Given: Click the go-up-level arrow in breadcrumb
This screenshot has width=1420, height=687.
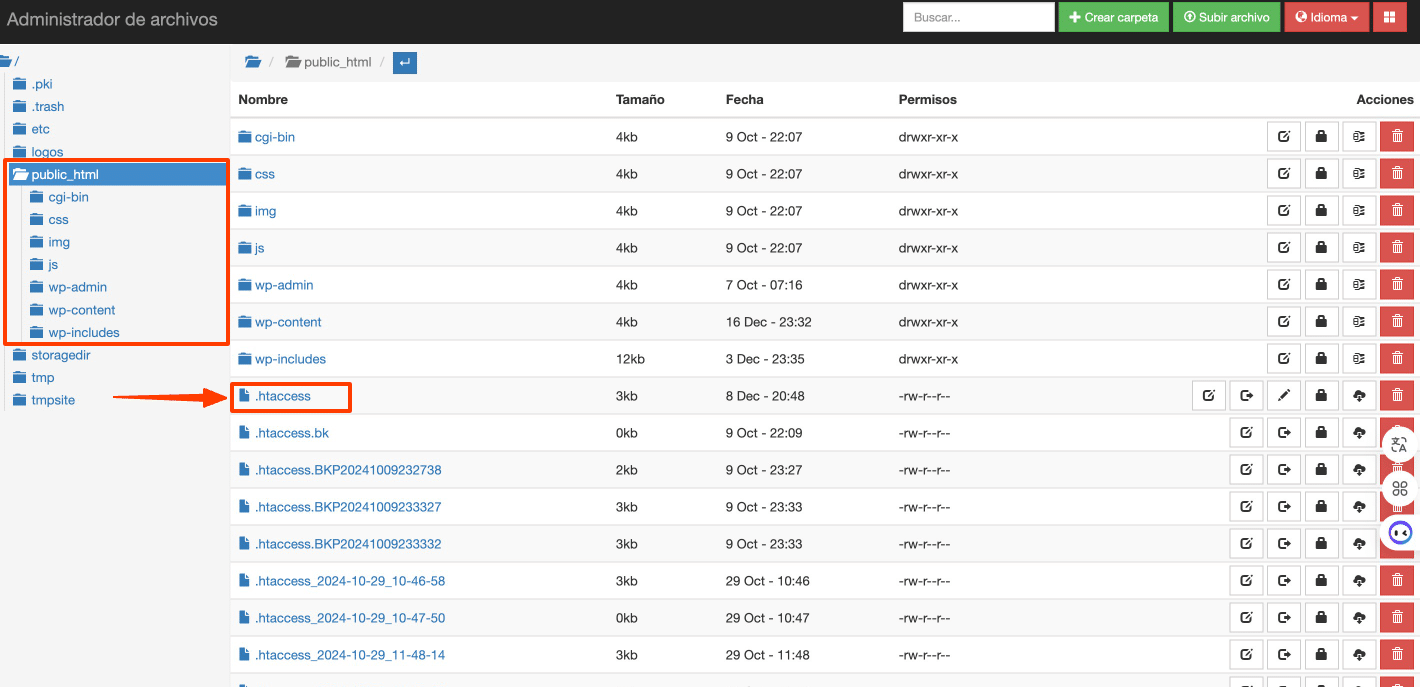Looking at the screenshot, I should click(404, 62).
